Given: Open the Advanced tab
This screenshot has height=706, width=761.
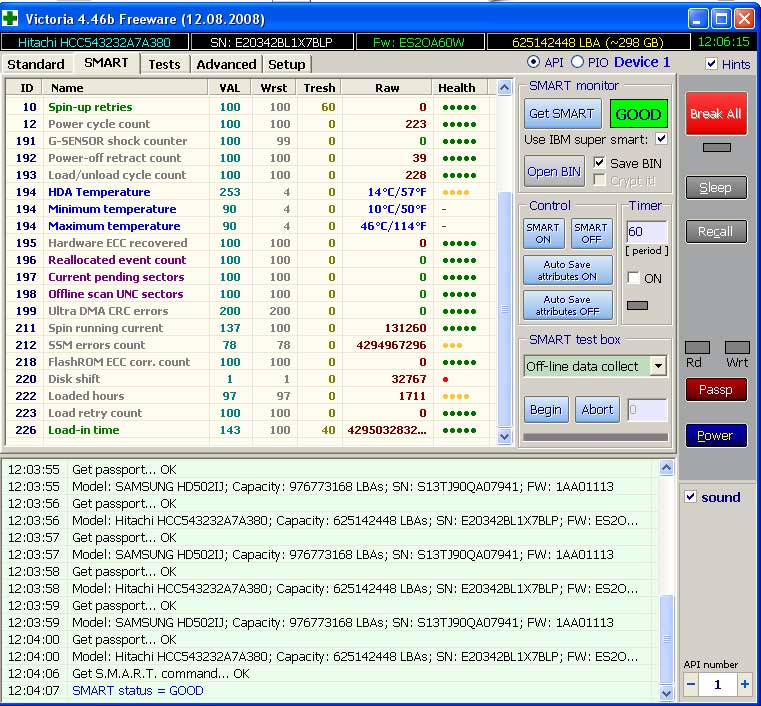Looking at the screenshot, I should click(x=226, y=65).
